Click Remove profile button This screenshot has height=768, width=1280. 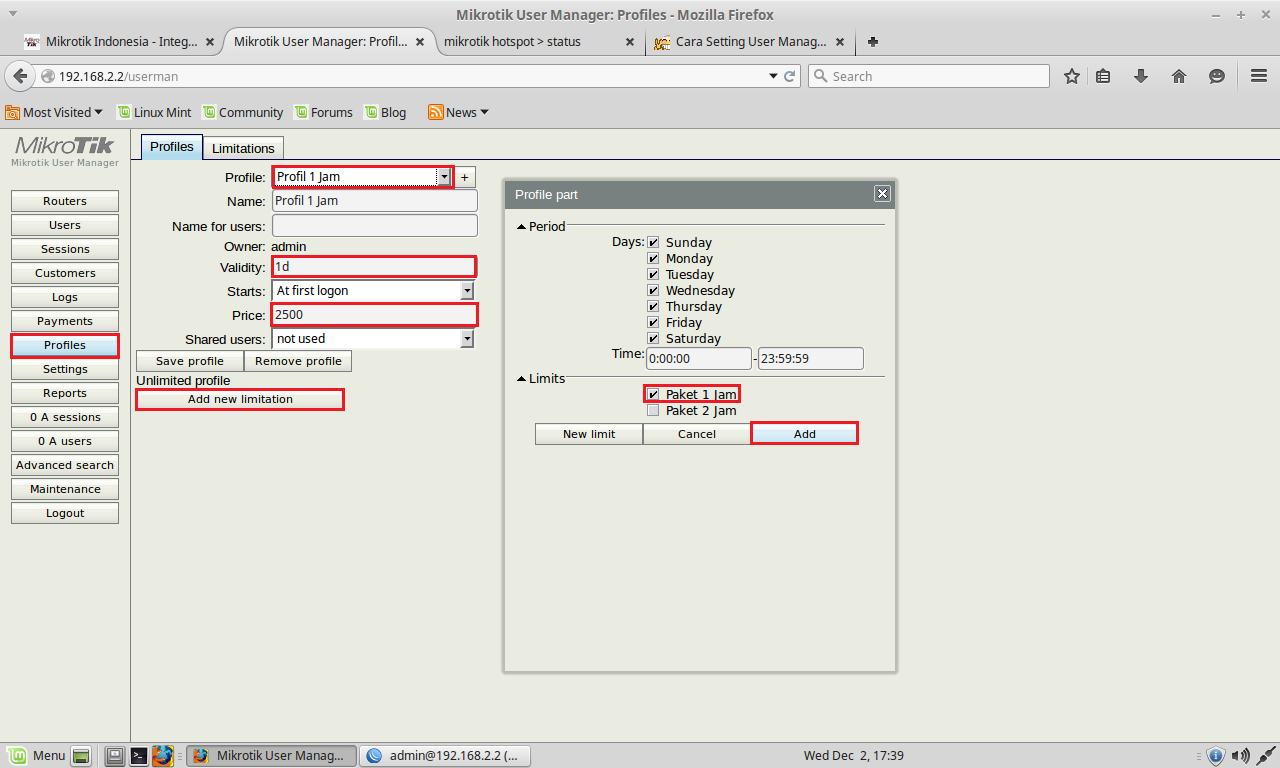[298, 361]
